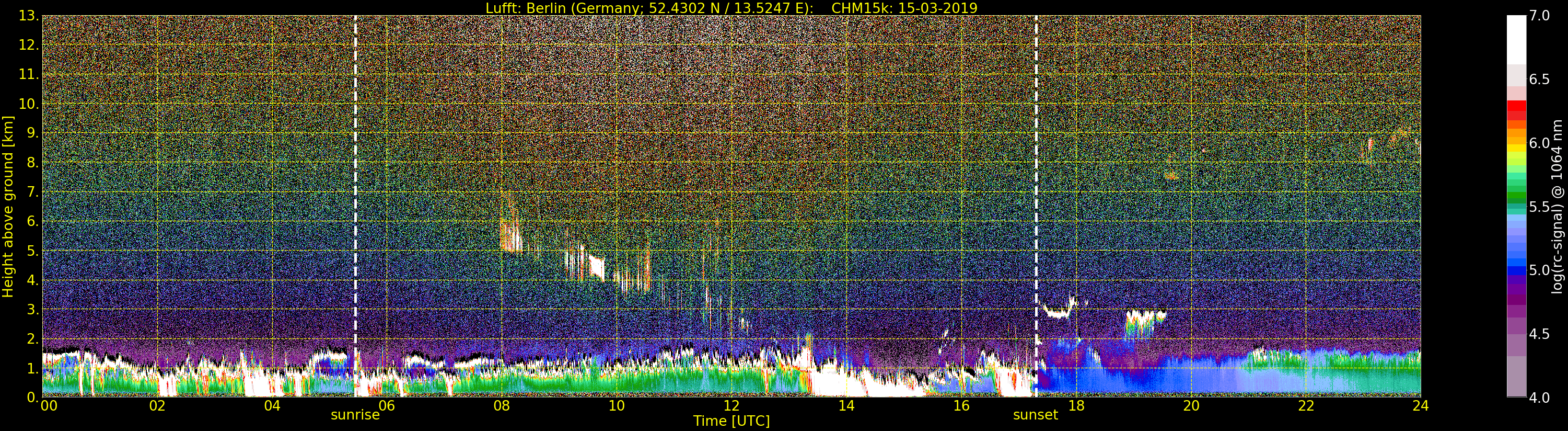The width and height of the screenshot is (1568, 431).
Task: Click the white dashed sunset line
Action: point(1036,183)
